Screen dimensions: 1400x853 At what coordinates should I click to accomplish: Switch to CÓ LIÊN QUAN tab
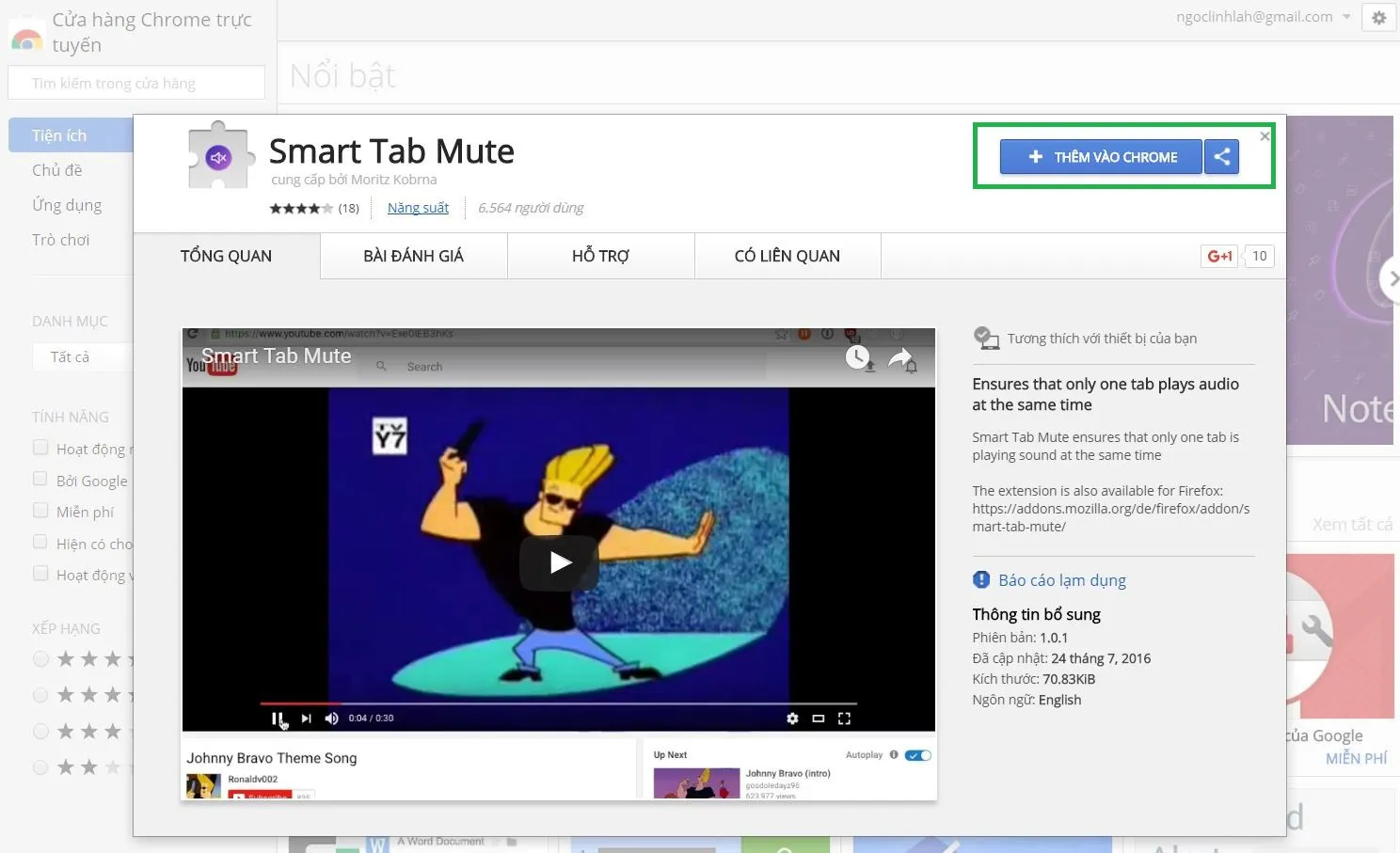pos(787,256)
